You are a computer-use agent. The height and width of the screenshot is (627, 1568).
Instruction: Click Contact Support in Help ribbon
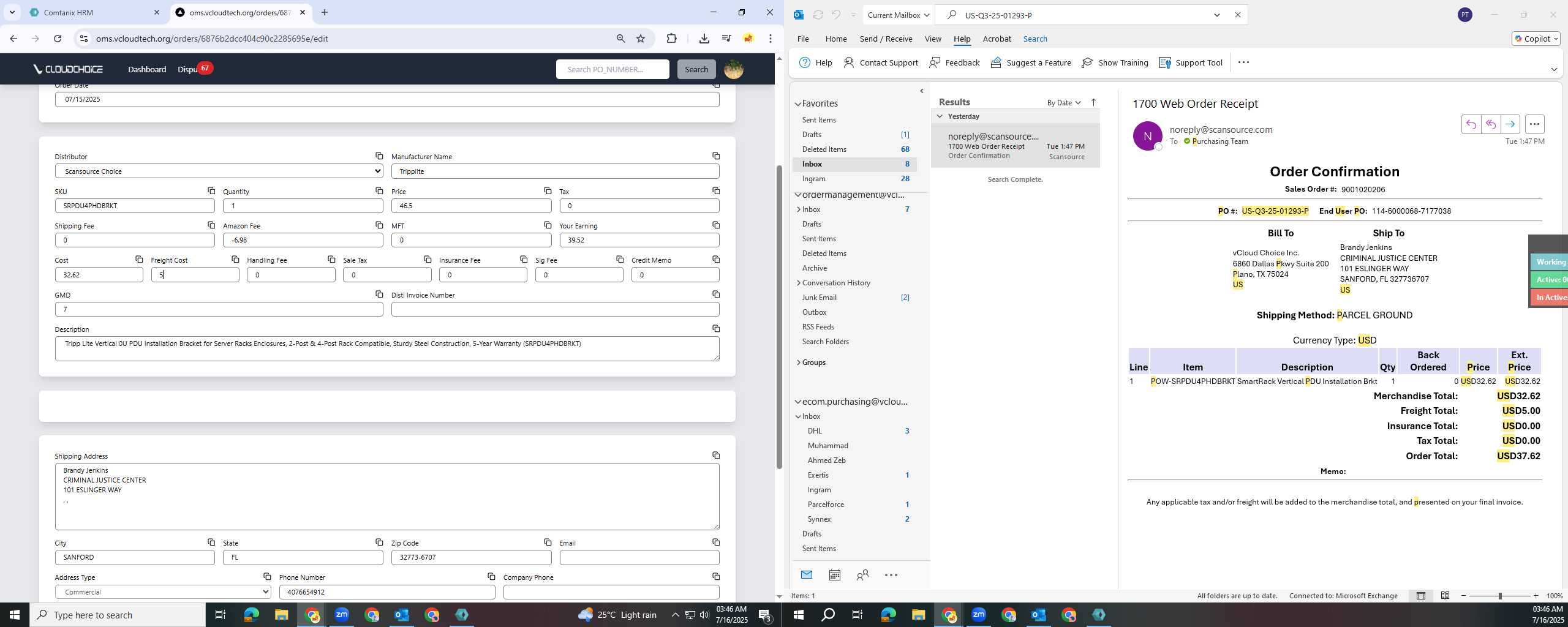pyautogui.click(x=881, y=62)
